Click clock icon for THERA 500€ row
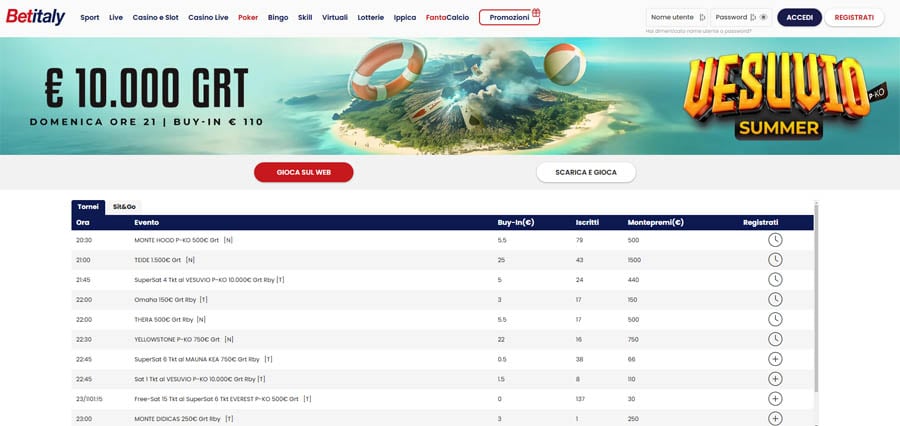The image size is (900, 426). pyautogui.click(x=775, y=319)
